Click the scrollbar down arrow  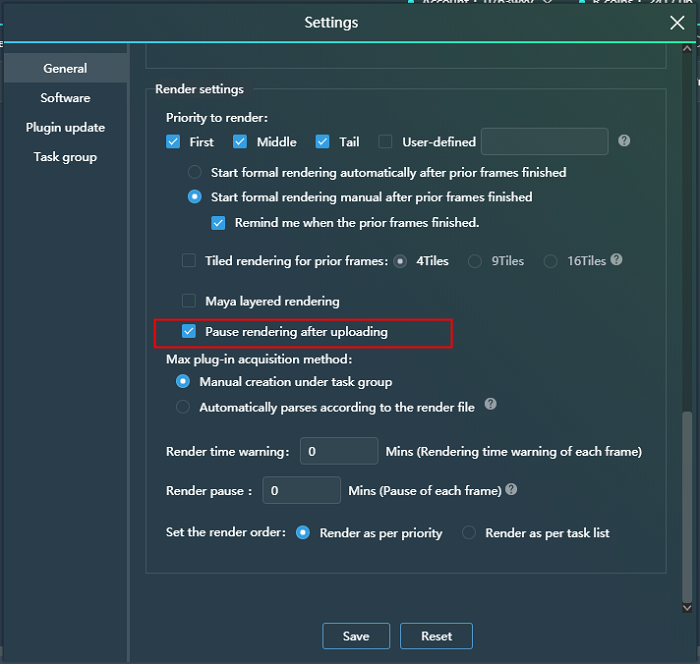click(x=686, y=606)
